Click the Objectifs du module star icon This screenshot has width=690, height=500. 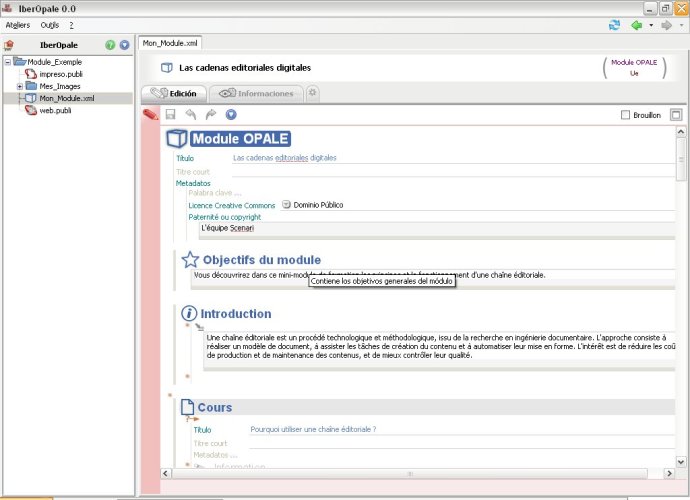point(190,260)
